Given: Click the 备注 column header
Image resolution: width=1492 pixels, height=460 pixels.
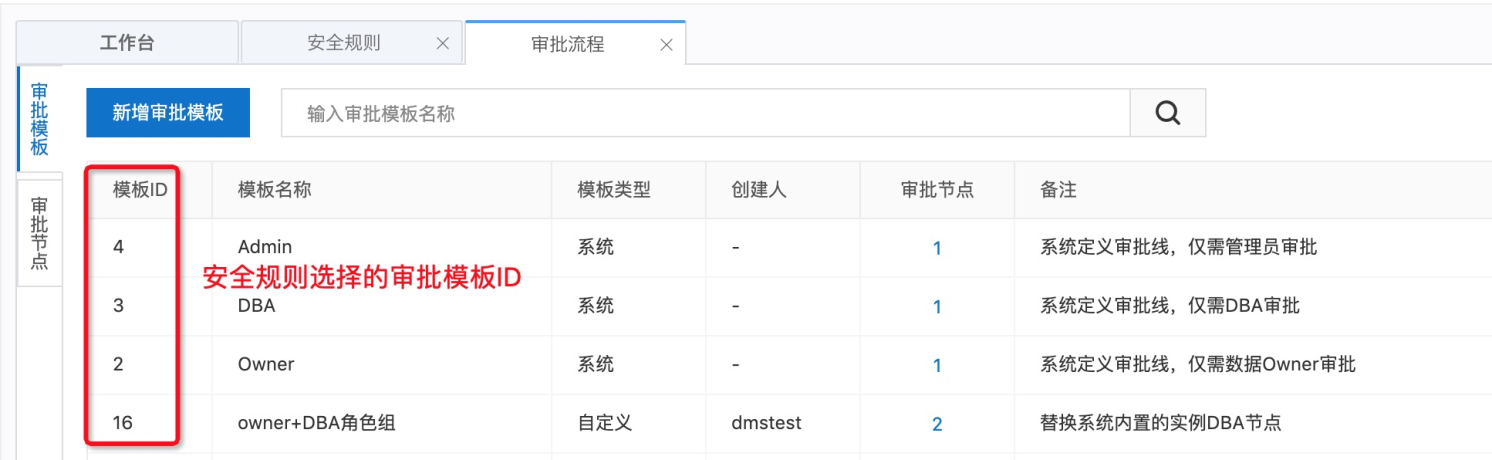Looking at the screenshot, I should coord(1058,190).
